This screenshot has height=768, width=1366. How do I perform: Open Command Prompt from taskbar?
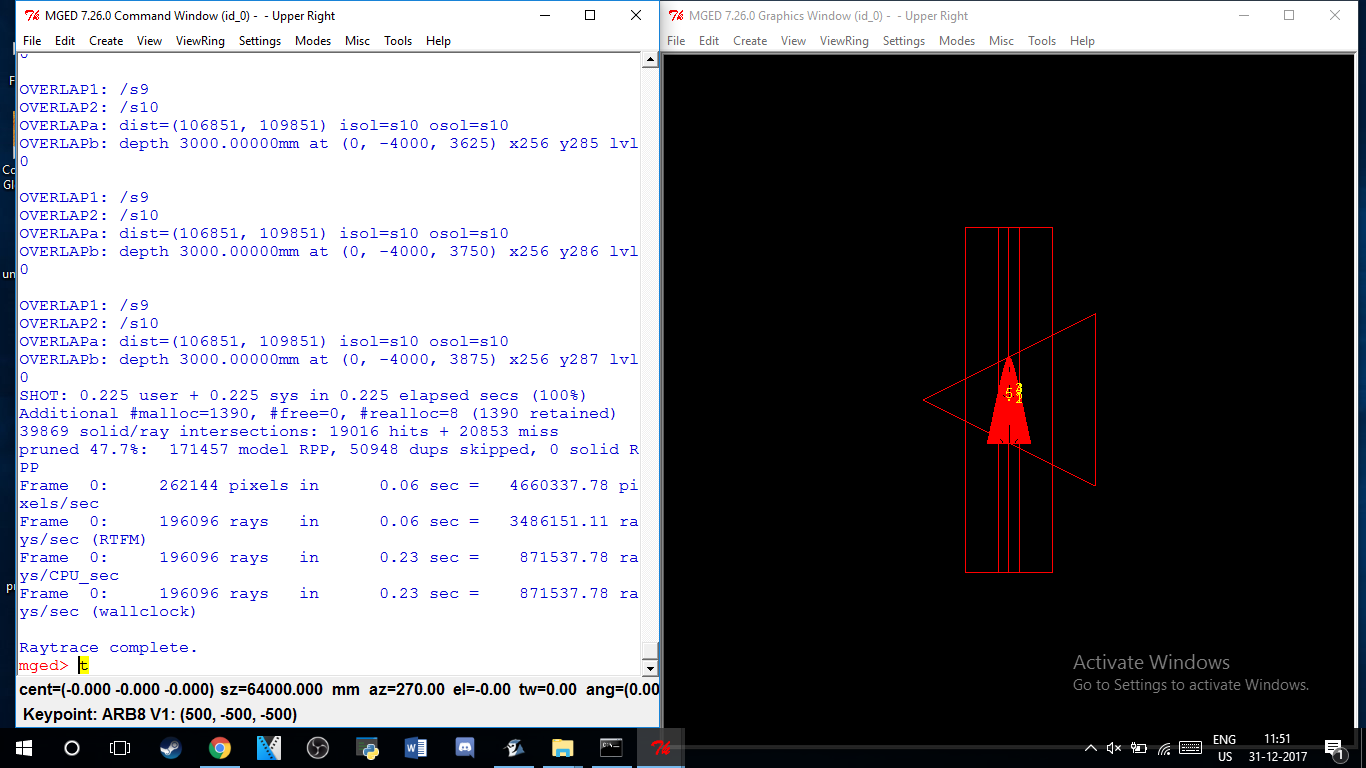pyautogui.click(x=612, y=748)
